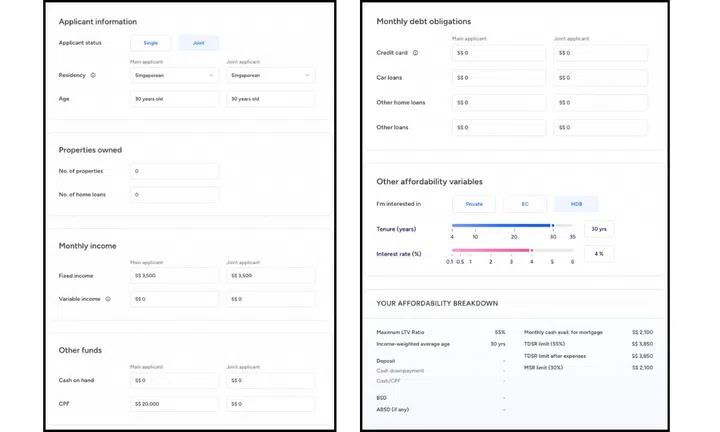Click No. of properties field
Image resolution: width=720 pixels, height=432 pixels.
(x=174, y=171)
